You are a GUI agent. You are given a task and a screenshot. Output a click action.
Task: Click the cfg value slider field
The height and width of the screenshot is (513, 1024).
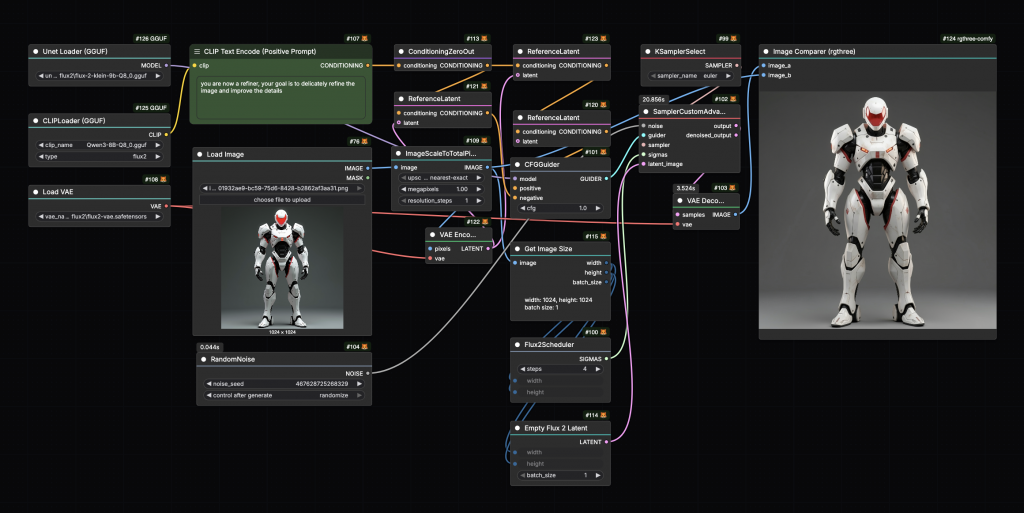[x=561, y=208]
